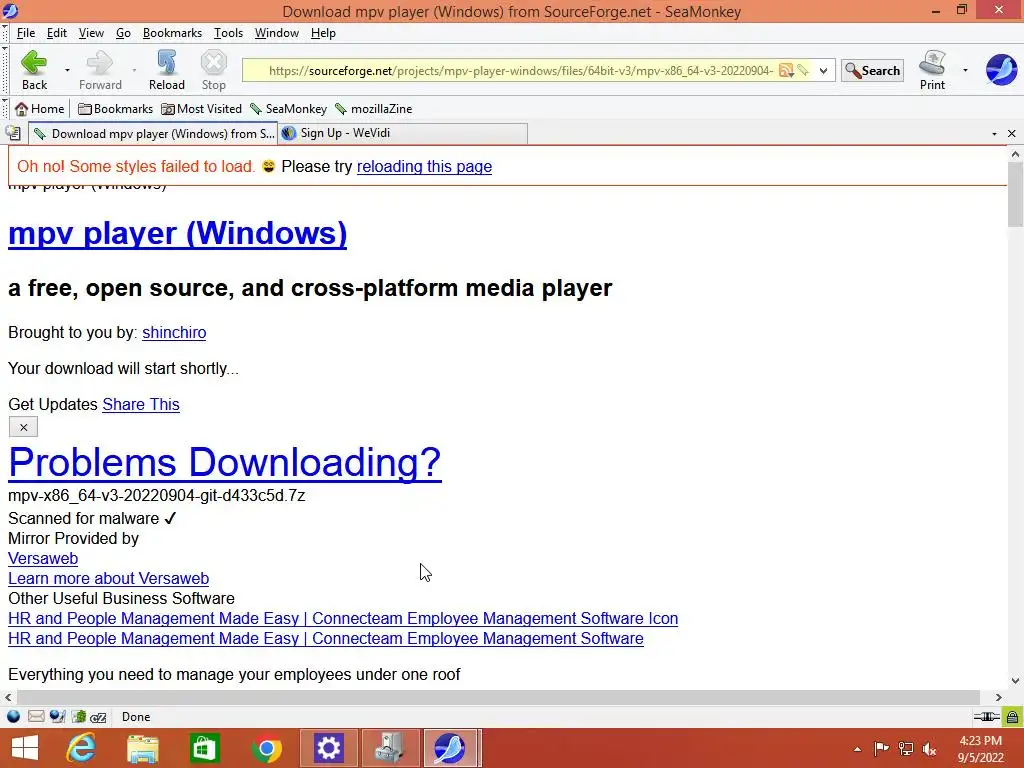The height and width of the screenshot is (768, 1024).
Task: Close the current tab with the tab bar X
Action: [x=1012, y=134]
